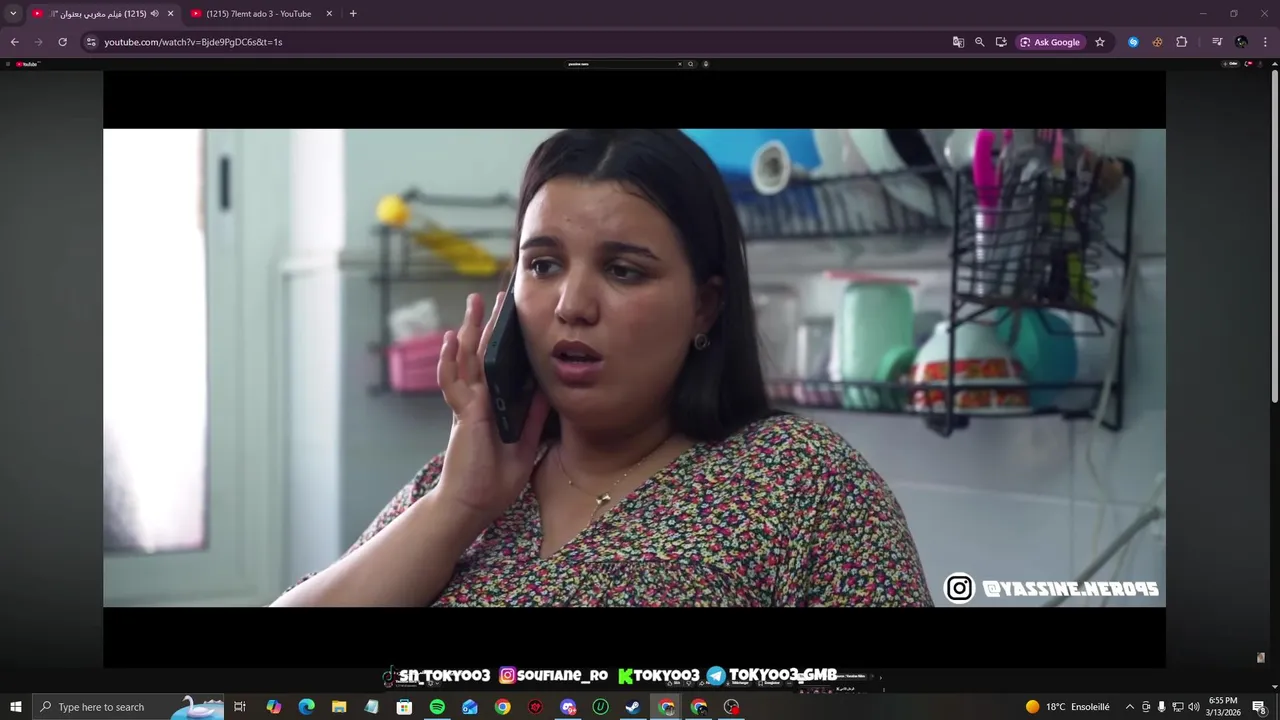Screen dimensions: 1280x720
Task: Show hidden system tray icons
Action: click(1130, 707)
